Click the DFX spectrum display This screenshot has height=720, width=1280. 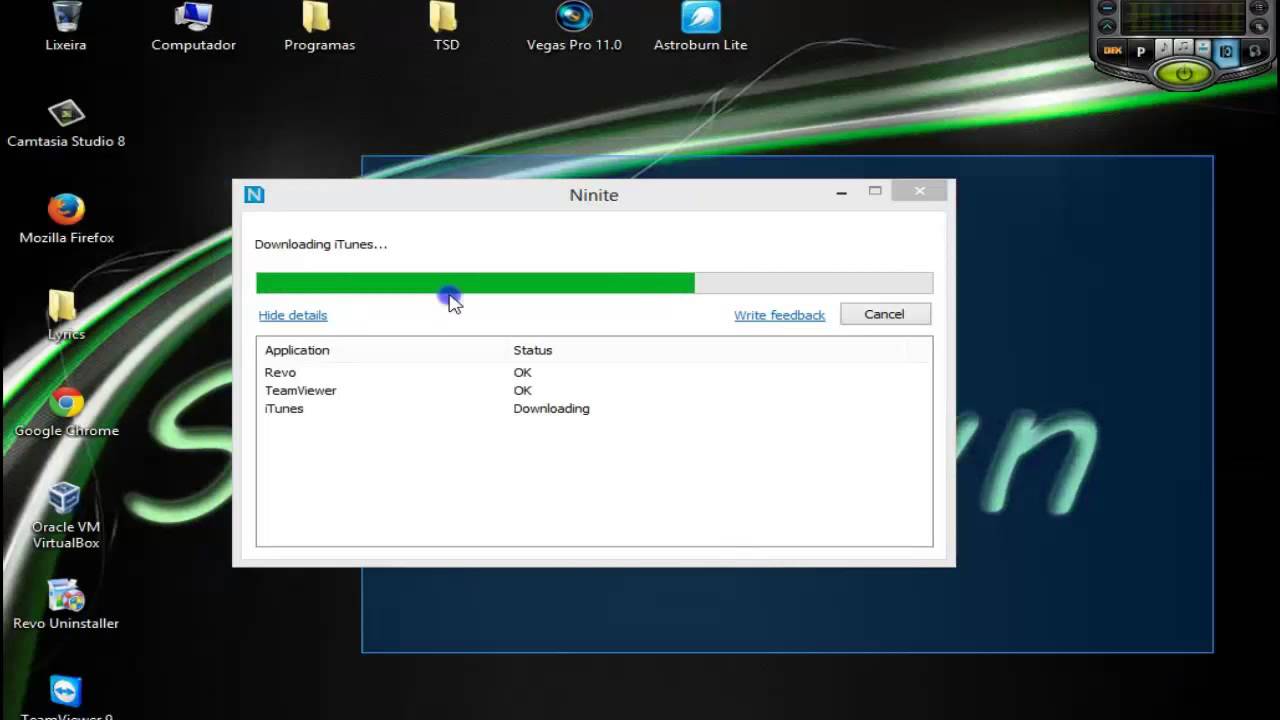[1183, 16]
